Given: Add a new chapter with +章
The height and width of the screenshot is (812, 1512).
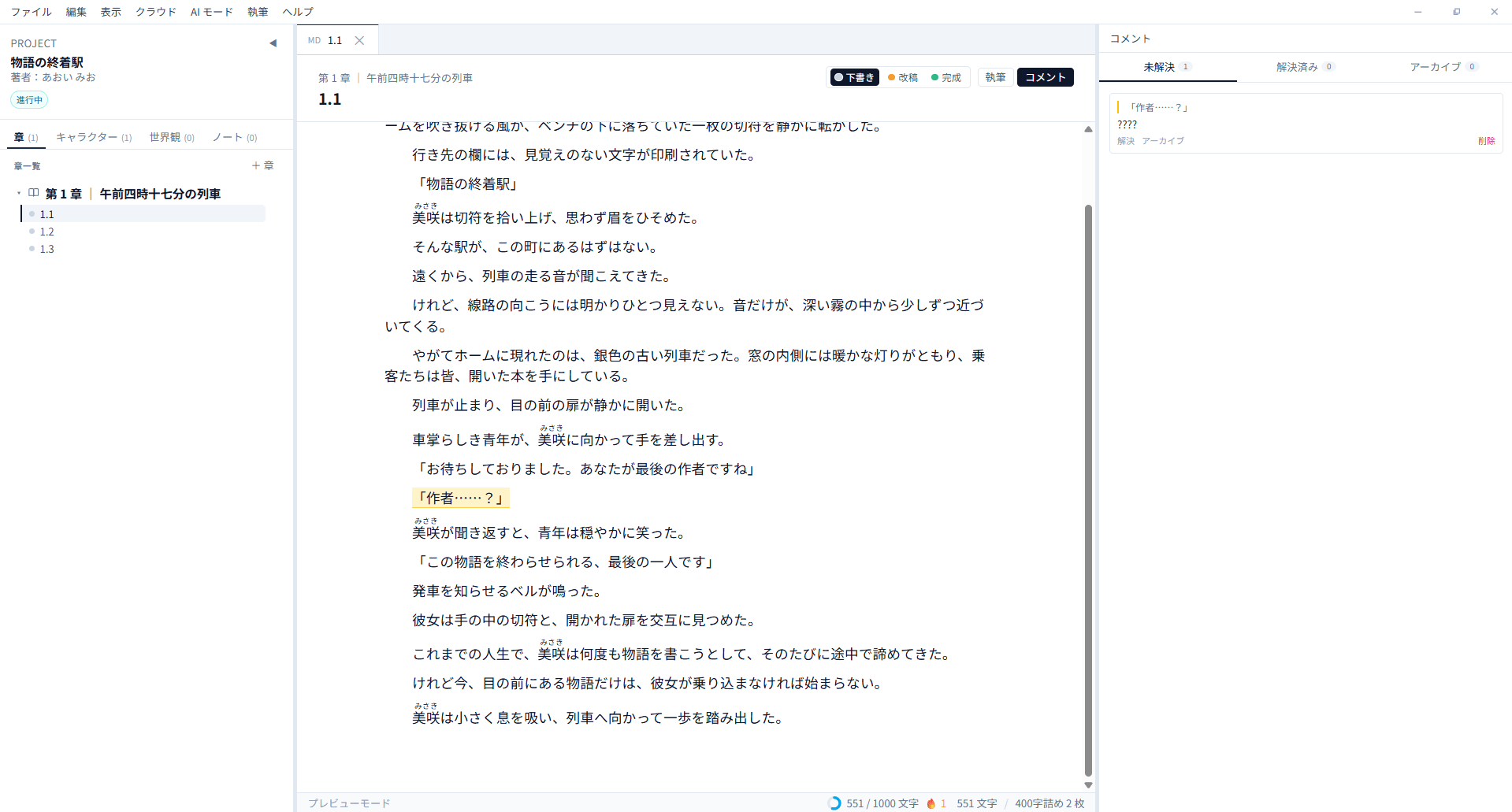Looking at the screenshot, I should (262, 165).
